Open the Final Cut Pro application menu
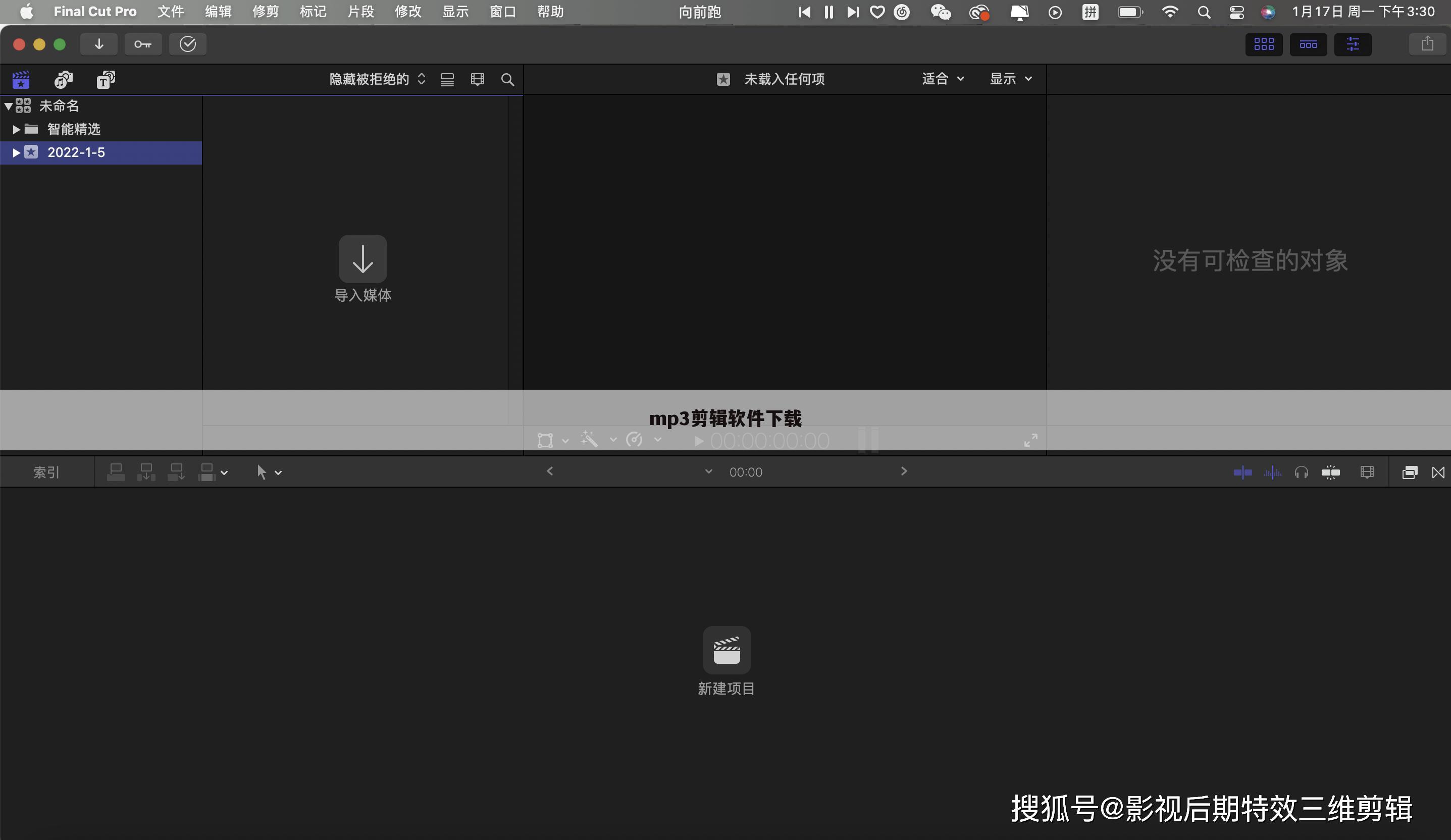 point(95,12)
